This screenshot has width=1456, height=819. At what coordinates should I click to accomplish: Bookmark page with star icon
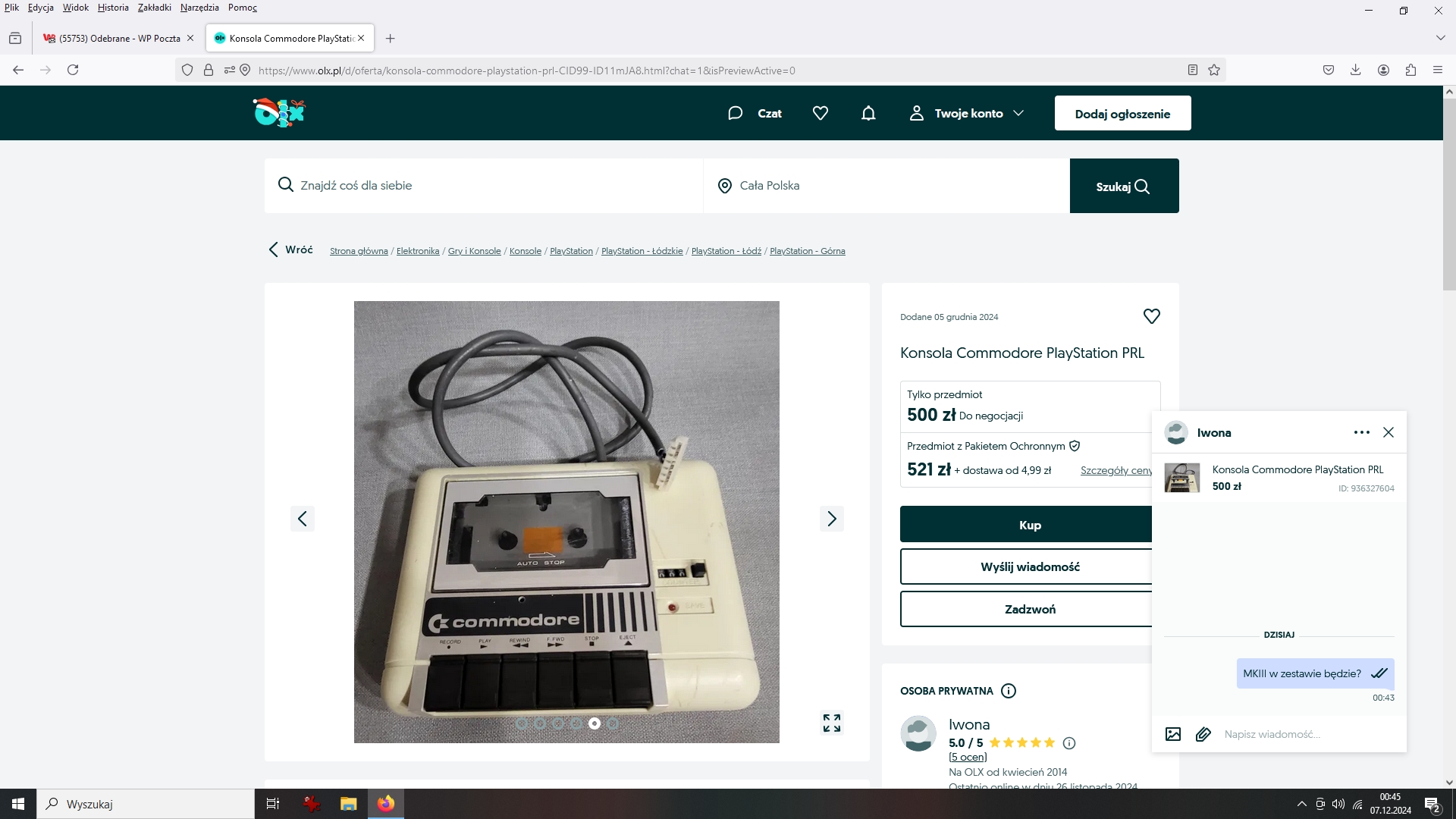[x=1214, y=70]
